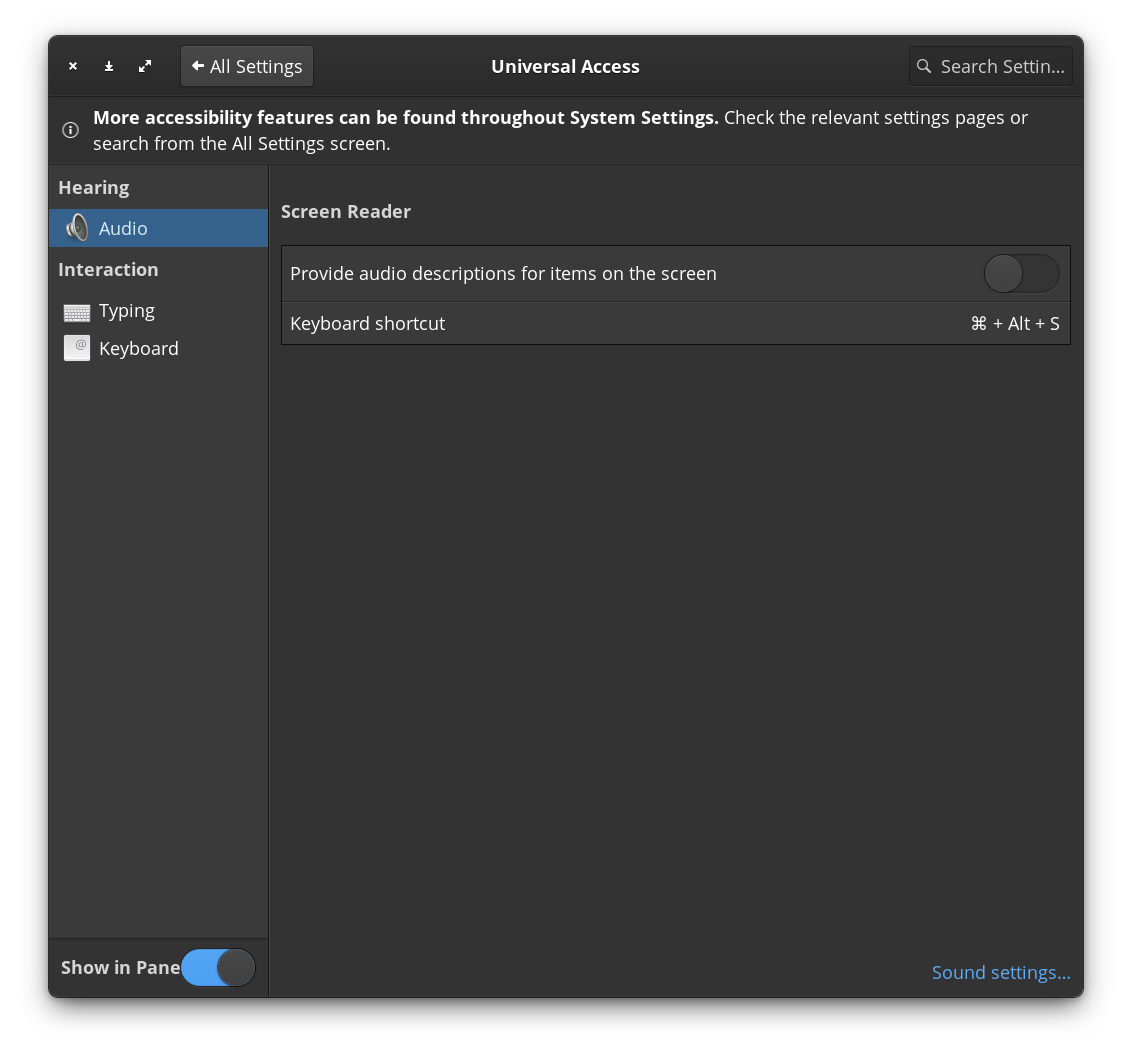Focus the Search Settings field
The image size is (1132, 1059).
click(1001, 66)
